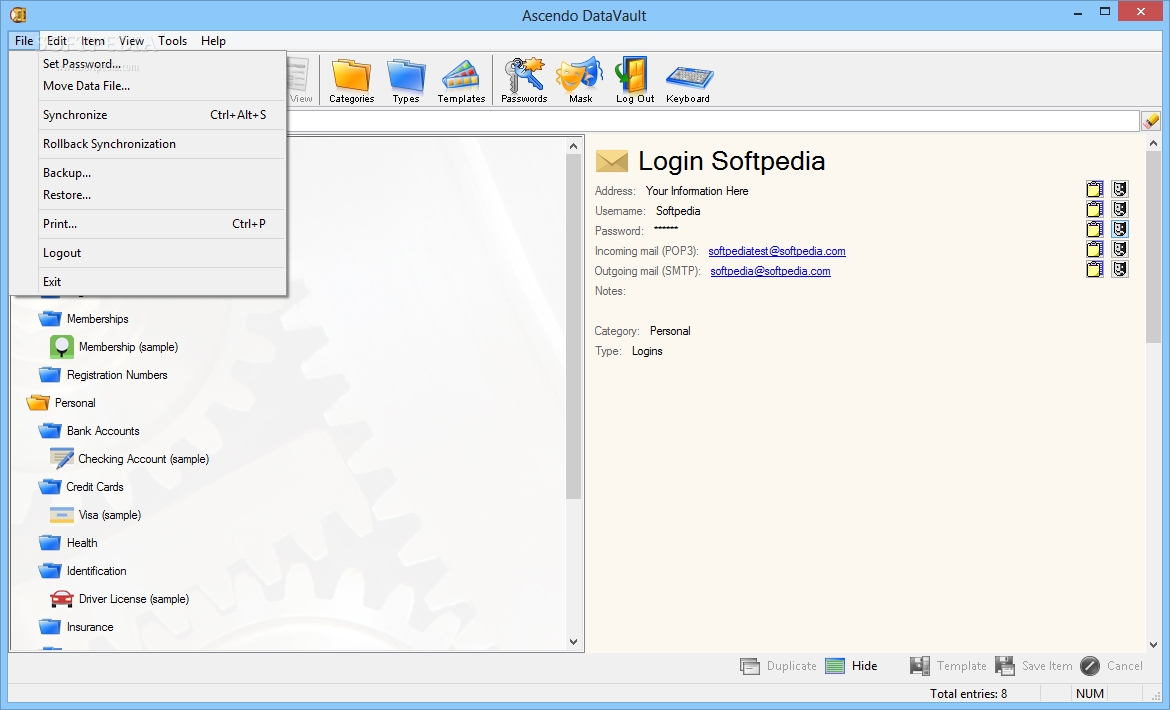Toggle the mask on the Username field
The height and width of the screenshot is (710, 1170).
click(x=1120, y=210)
